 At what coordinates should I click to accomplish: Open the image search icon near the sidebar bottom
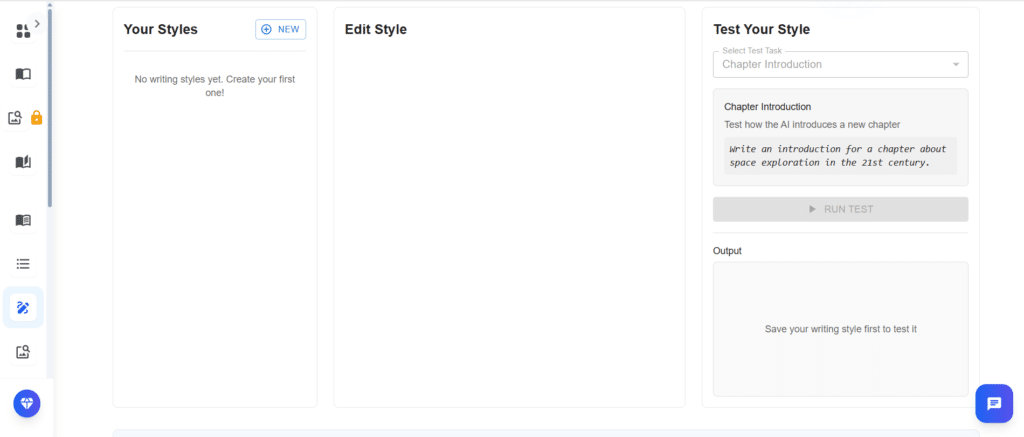click(x=23, y=352)
